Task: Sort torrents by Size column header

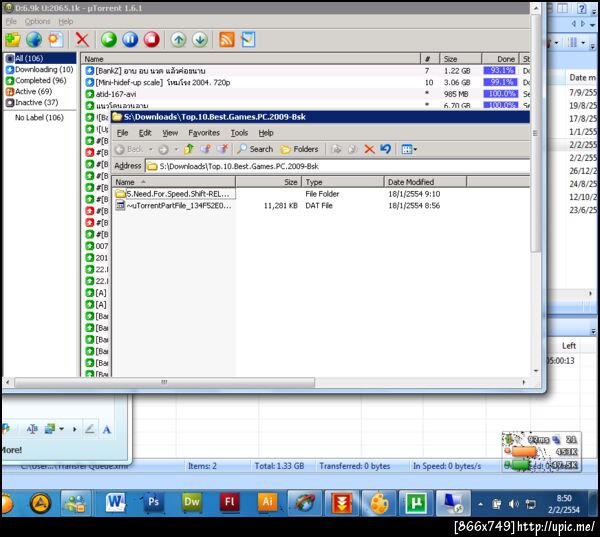Action: click(461, 59)
